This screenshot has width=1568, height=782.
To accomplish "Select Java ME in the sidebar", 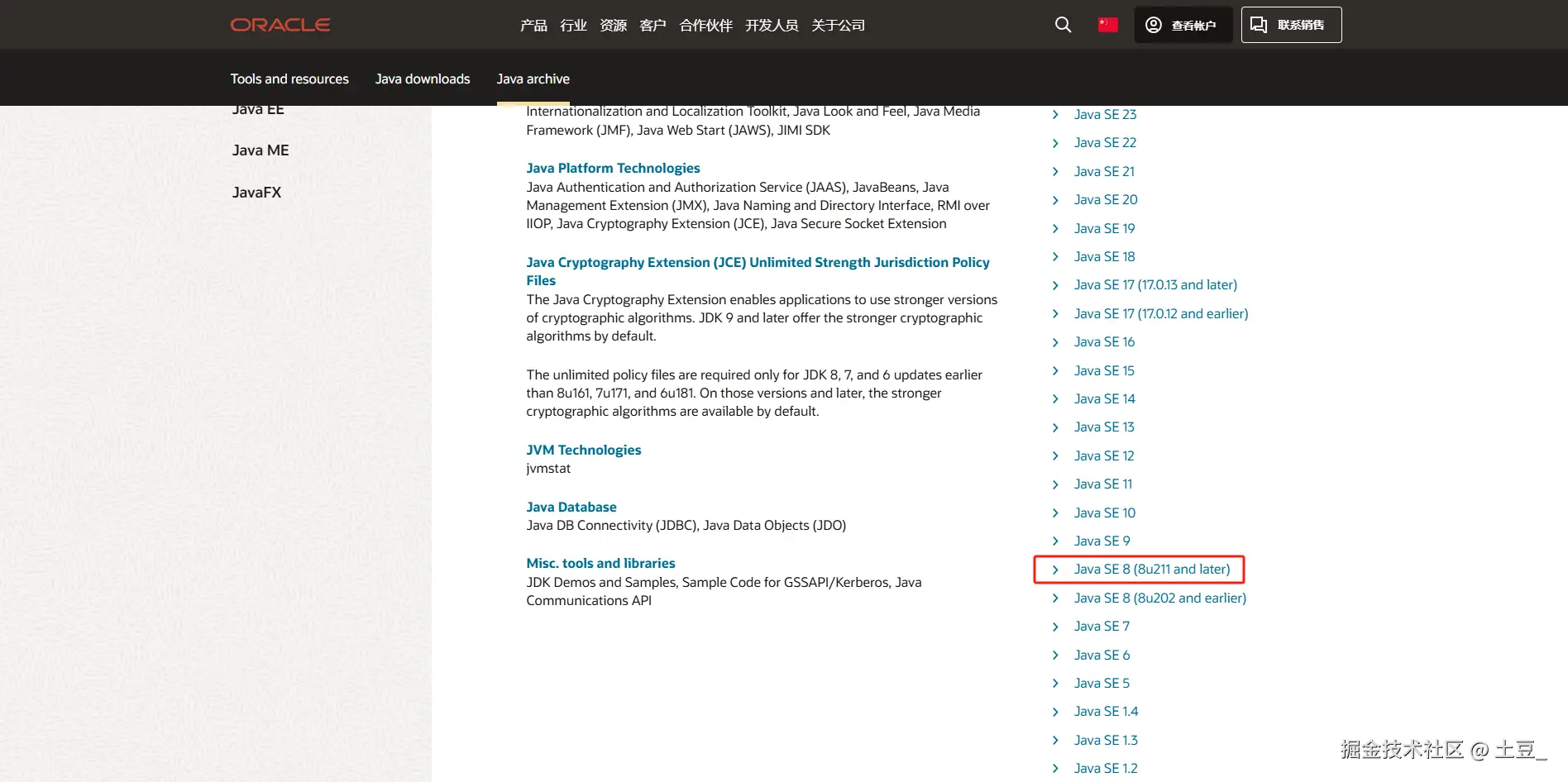I will point(261,150).
